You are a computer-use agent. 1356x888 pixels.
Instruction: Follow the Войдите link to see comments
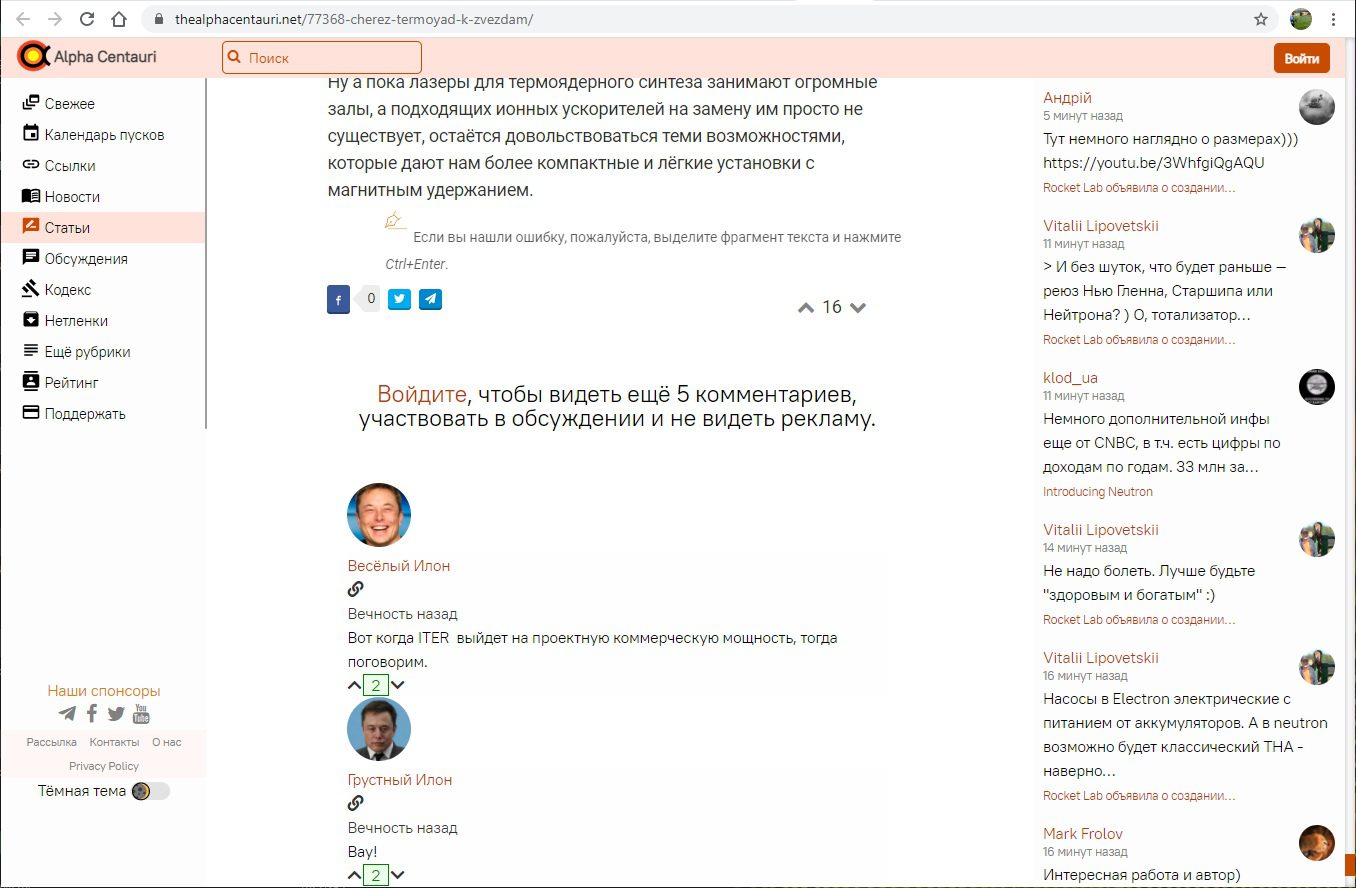pos(421,394)
